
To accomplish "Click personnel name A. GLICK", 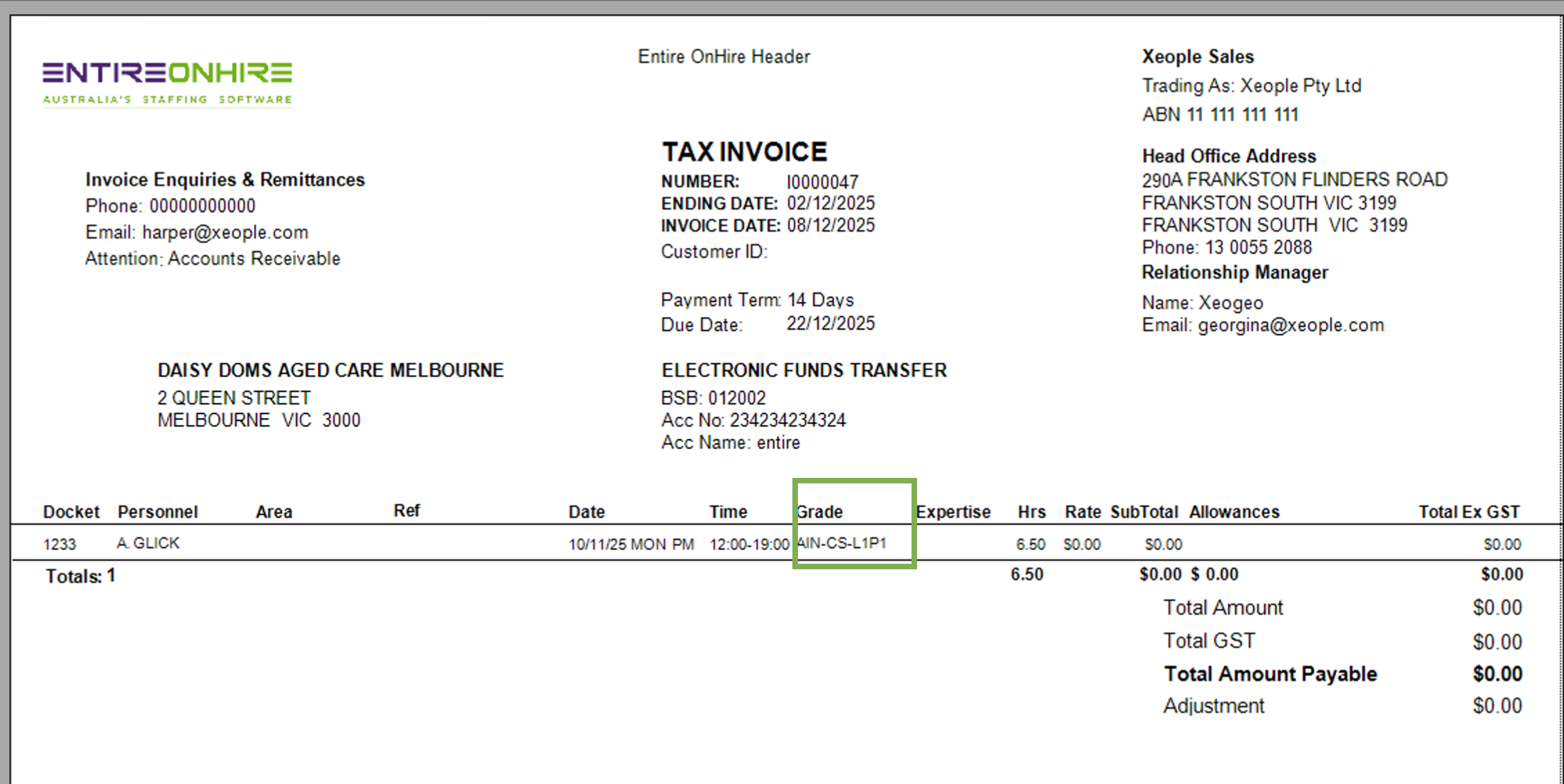I will [148, 543].
